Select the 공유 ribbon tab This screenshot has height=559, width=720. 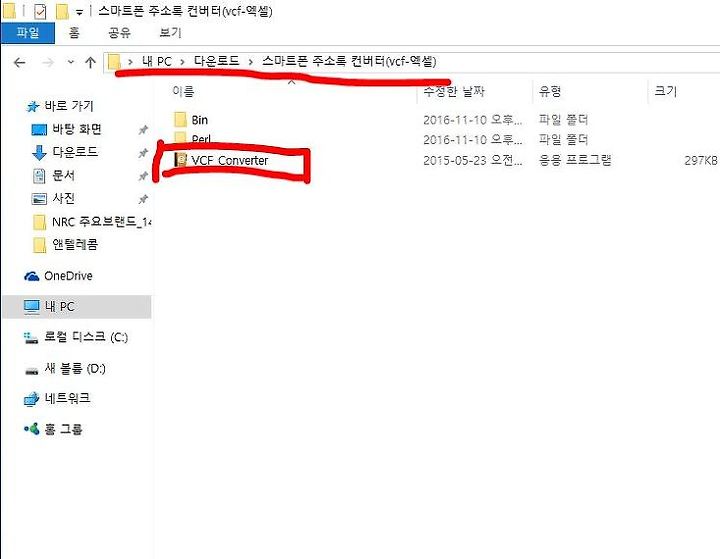(x=119, y=33)
